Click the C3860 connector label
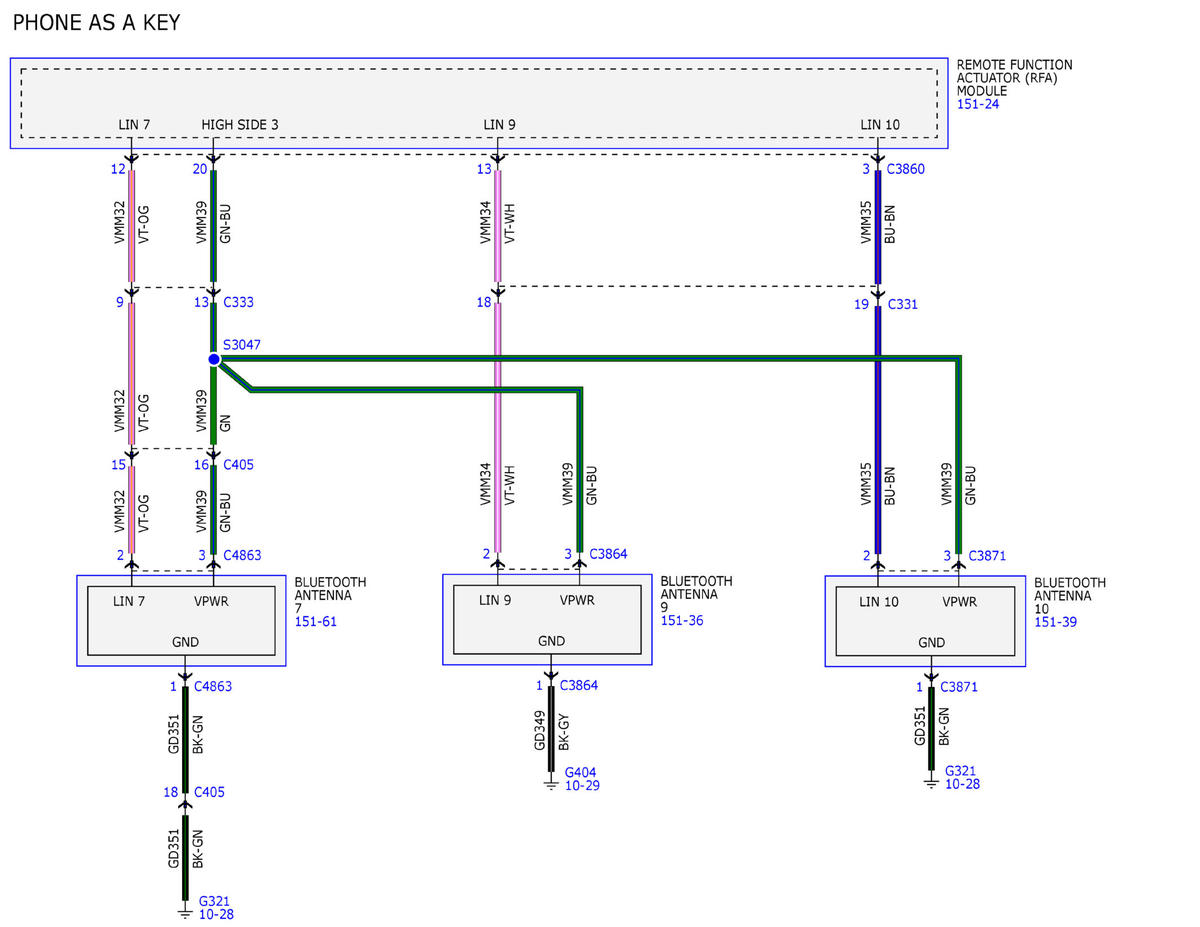This screenshot has height=927, width=1200. [x=906, y=169]
